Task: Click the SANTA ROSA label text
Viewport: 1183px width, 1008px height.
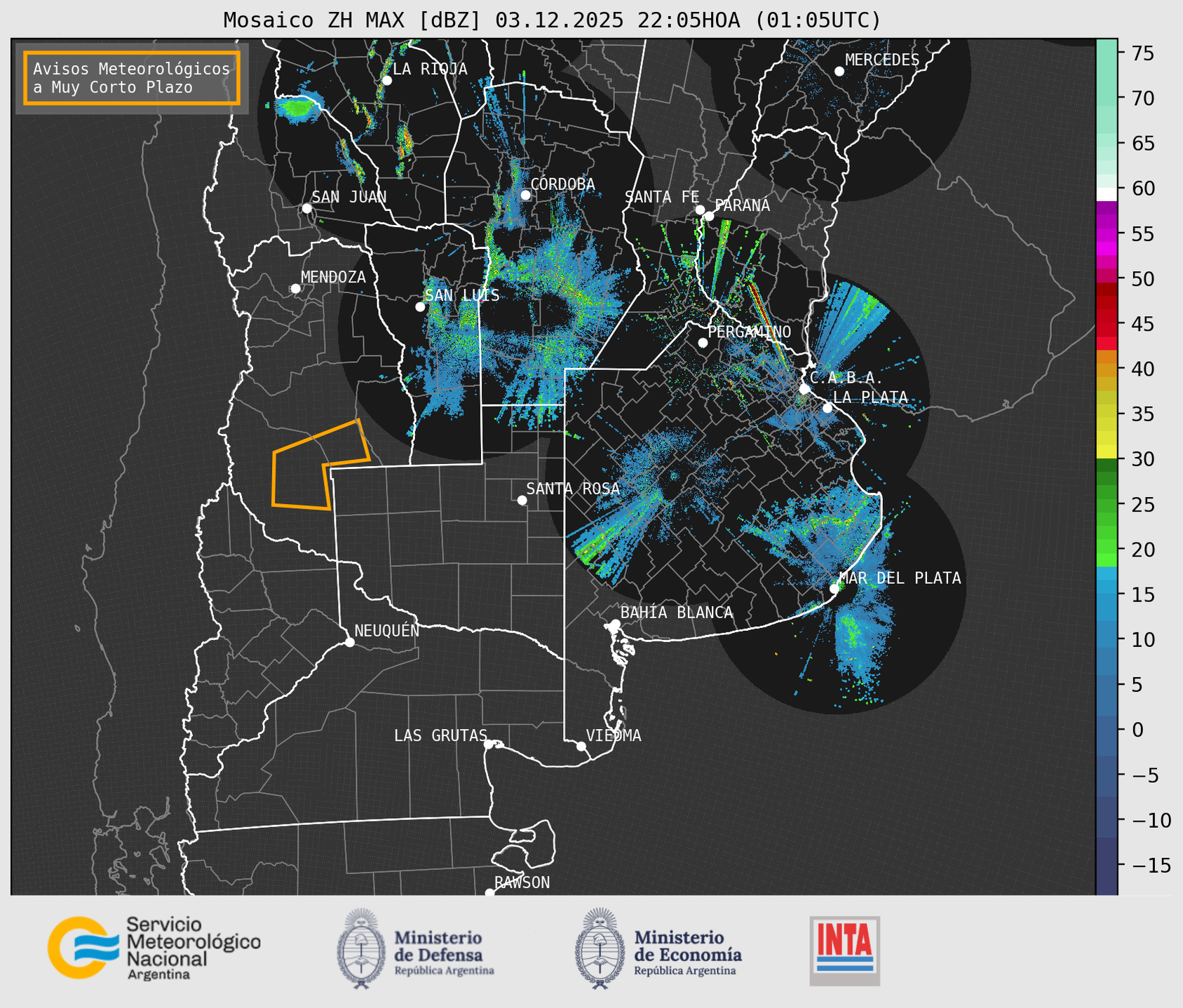Action: 573,489
